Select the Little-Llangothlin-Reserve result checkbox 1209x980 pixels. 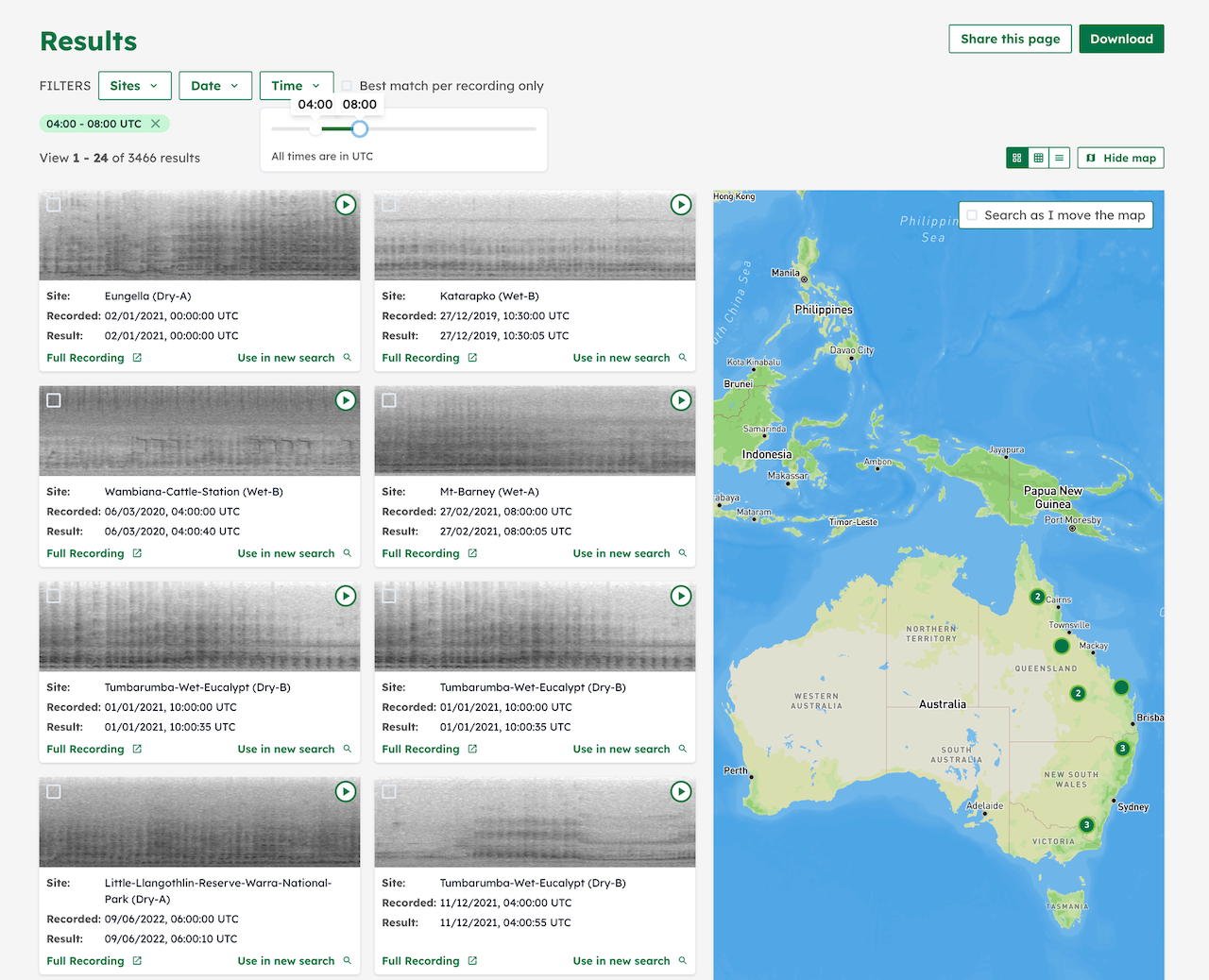[54, 791]
